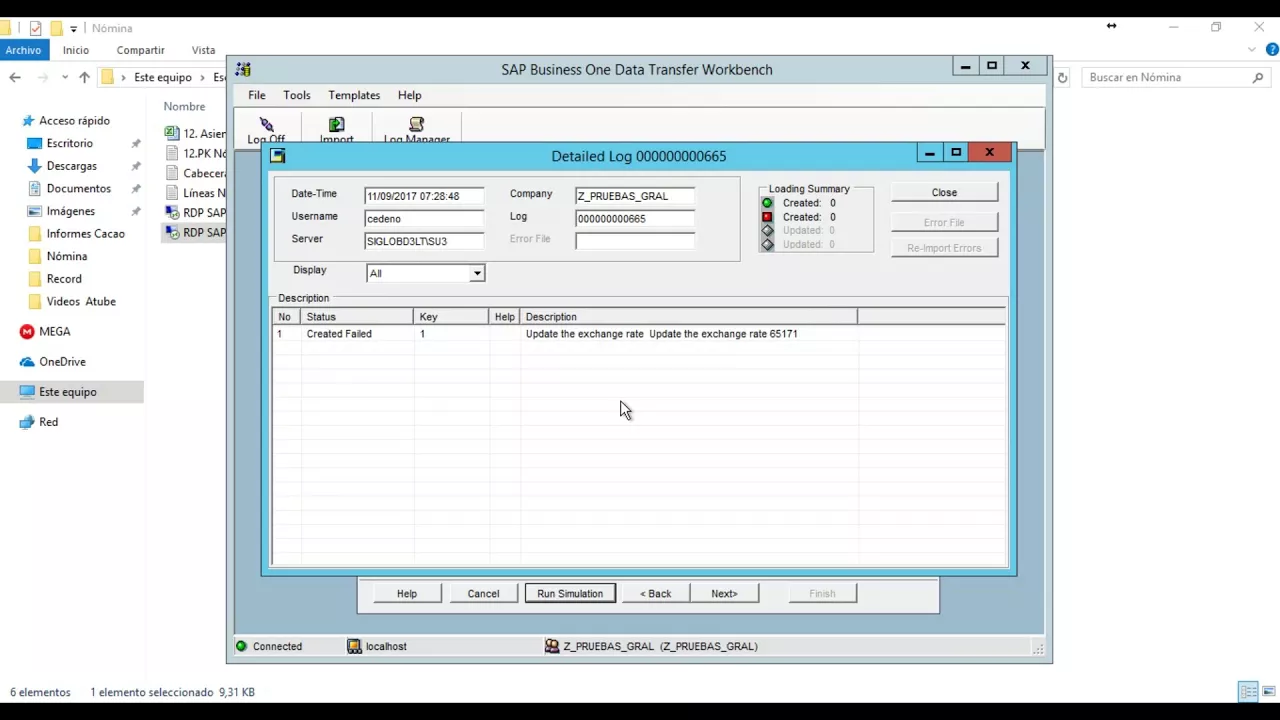Click the green Connected status icon
This screenshot has width=1280, height=720.
point(241,646)
